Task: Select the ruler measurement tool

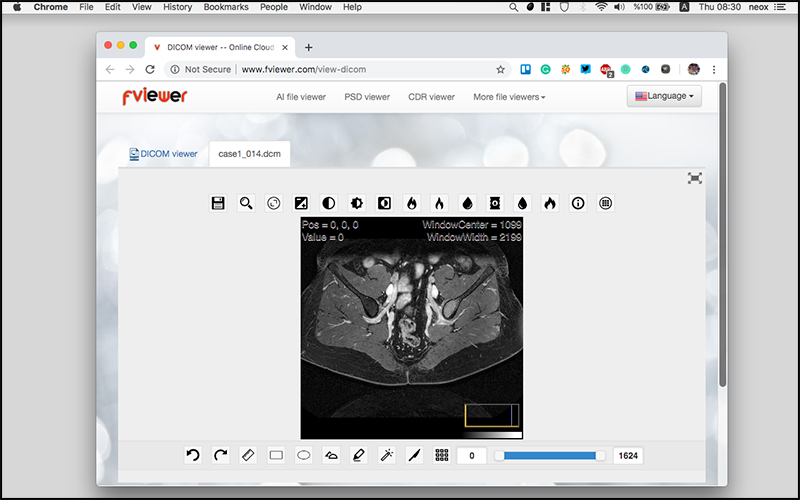Action: pyautogui.click(x=248, y=455)
